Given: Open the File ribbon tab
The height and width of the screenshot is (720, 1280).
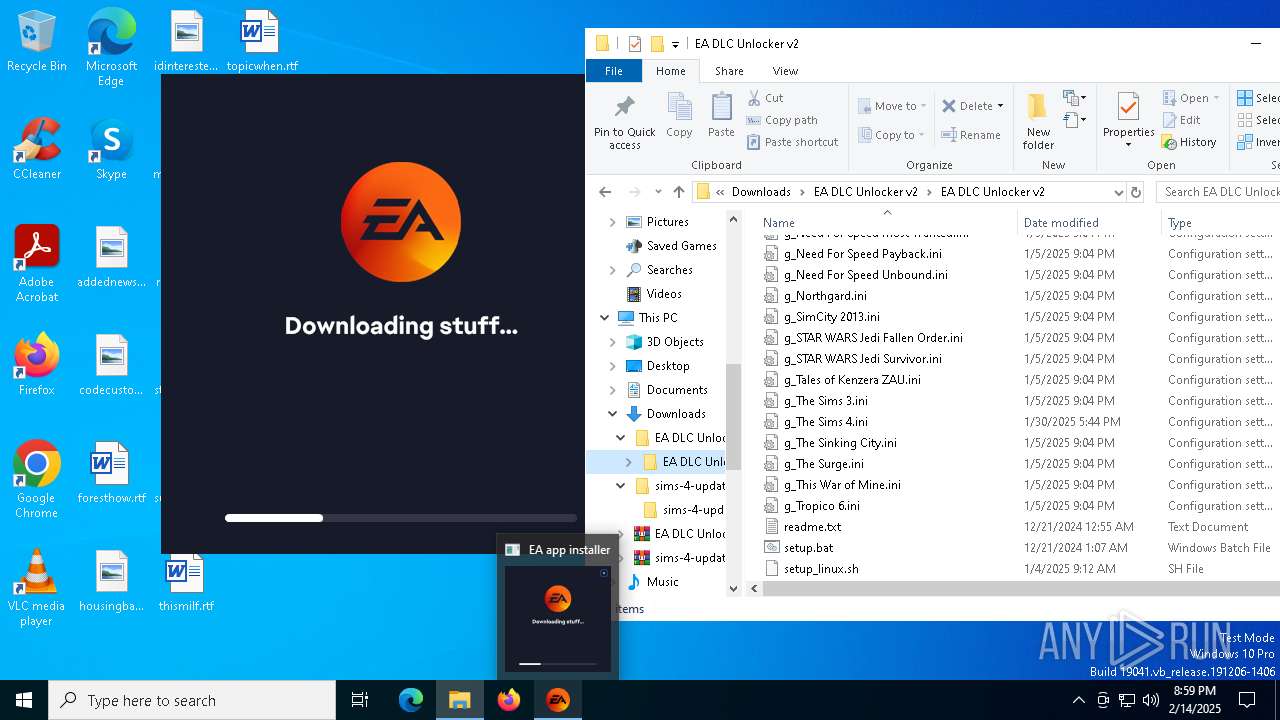Looking at the screenshot, I should click(x=614, y=71).
